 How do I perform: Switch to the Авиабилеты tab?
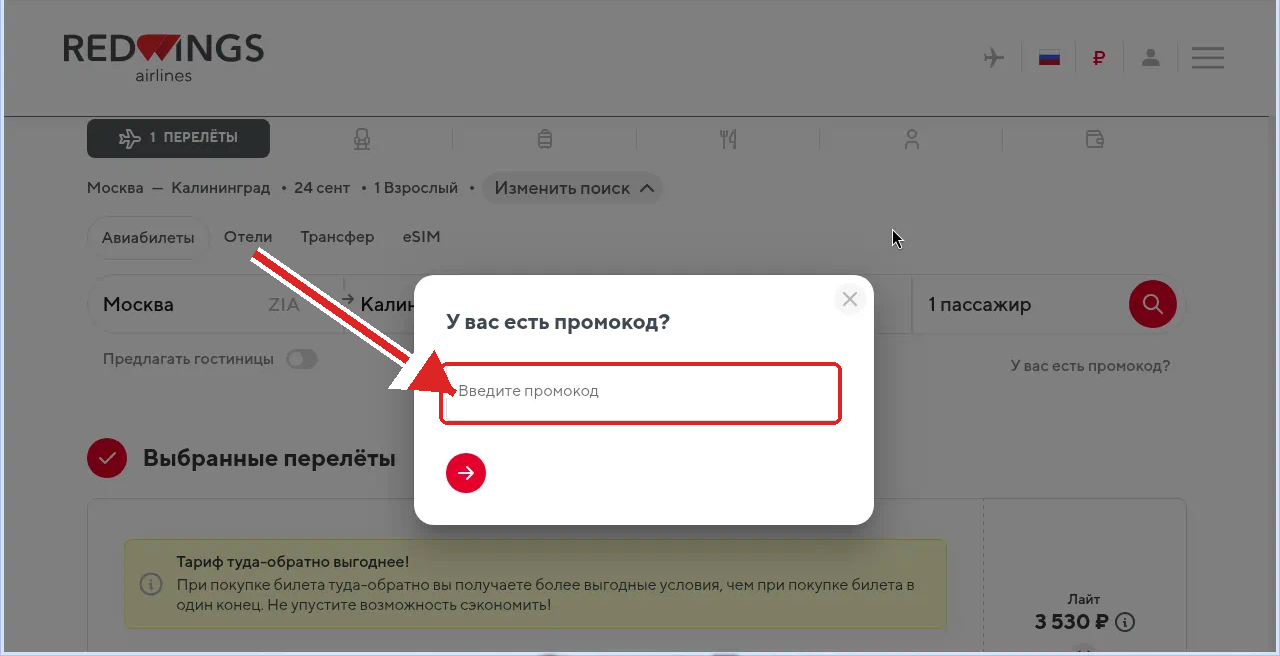(x=148, y=238)
